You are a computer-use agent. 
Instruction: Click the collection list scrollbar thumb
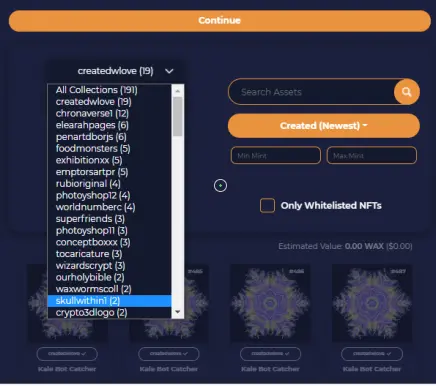[x=178, y=117]
